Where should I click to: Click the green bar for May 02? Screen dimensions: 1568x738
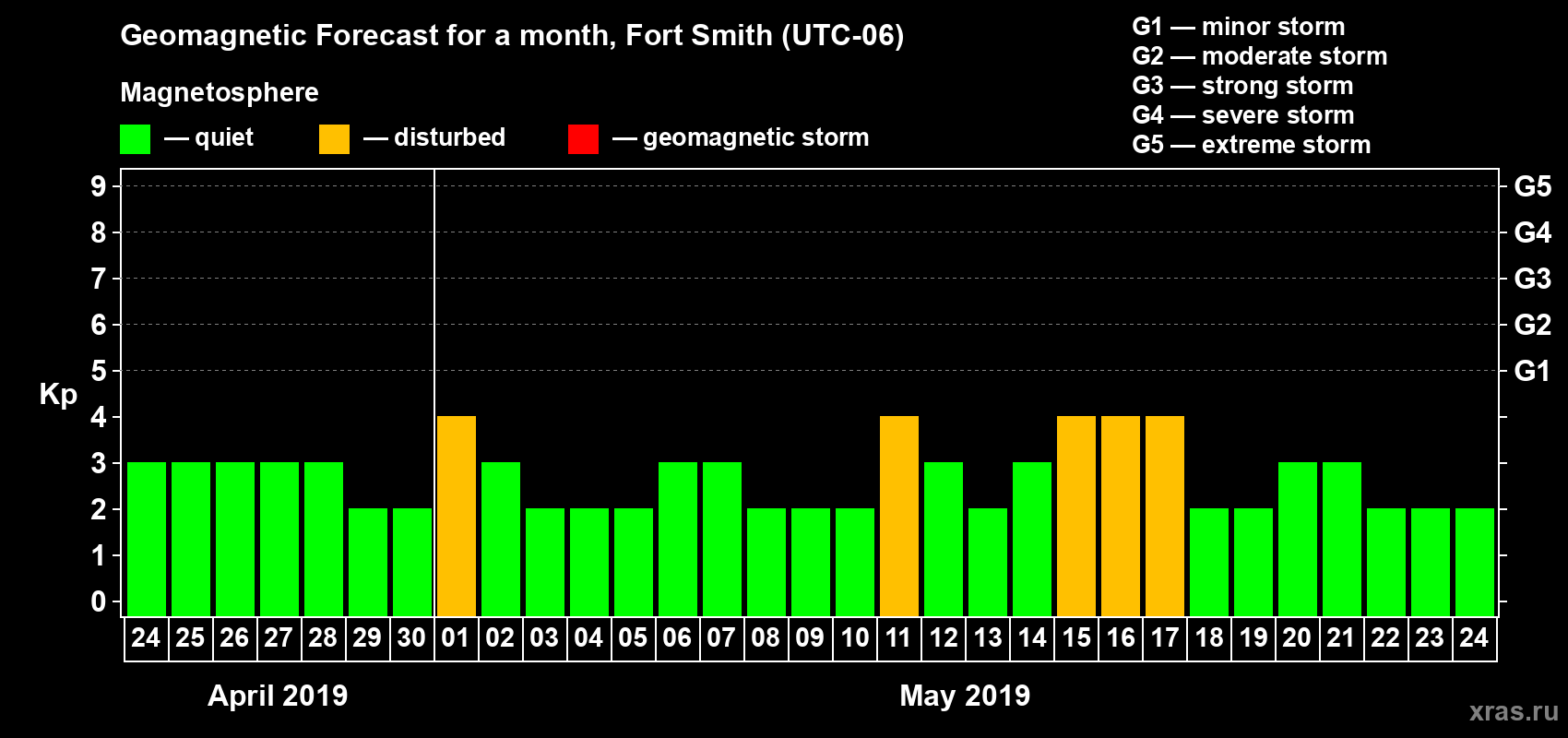501,539
